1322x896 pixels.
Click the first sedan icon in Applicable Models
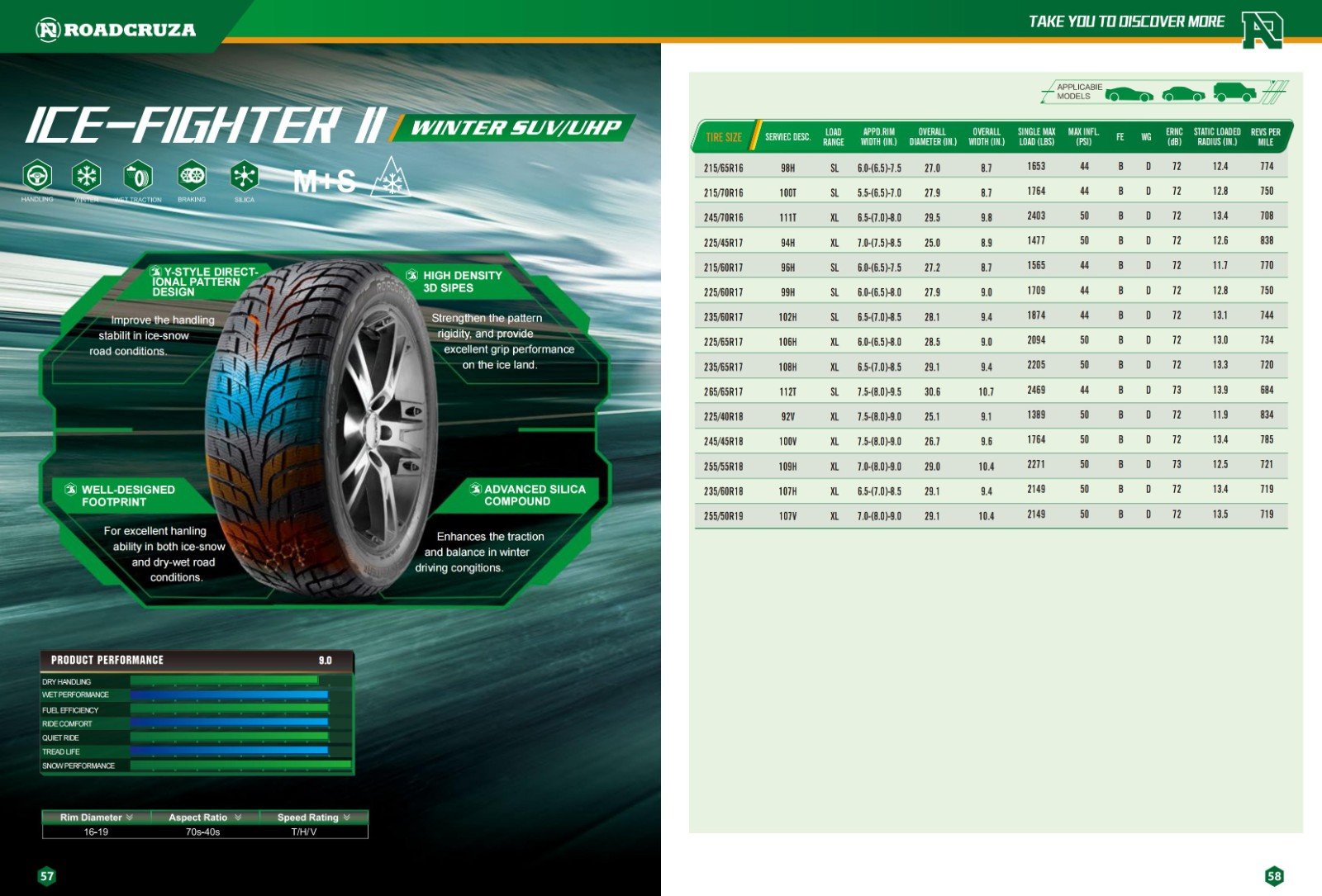[x=1129, y=93]
